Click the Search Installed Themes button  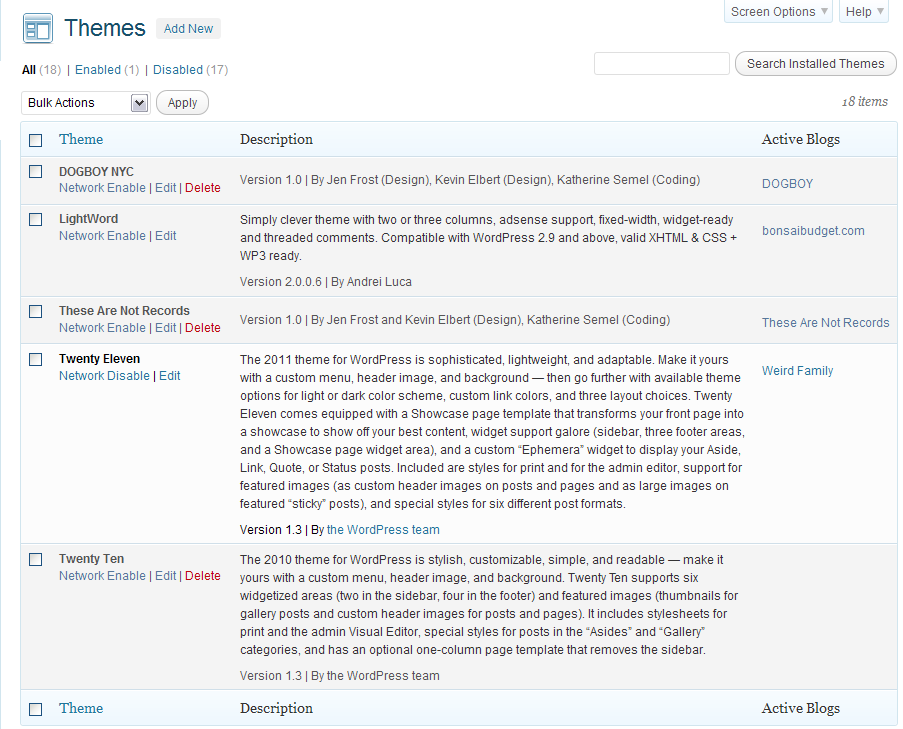(815, 63)
